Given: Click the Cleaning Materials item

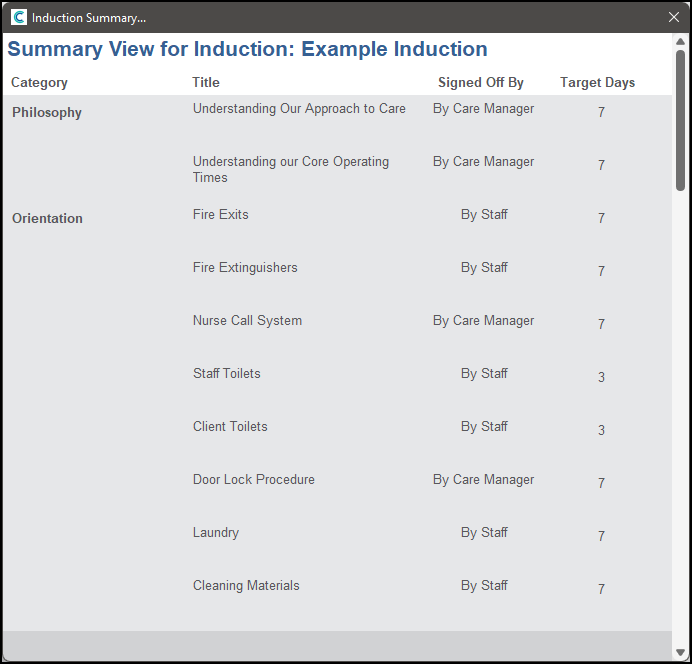Looking at the screenshot, I should (246, 586).
